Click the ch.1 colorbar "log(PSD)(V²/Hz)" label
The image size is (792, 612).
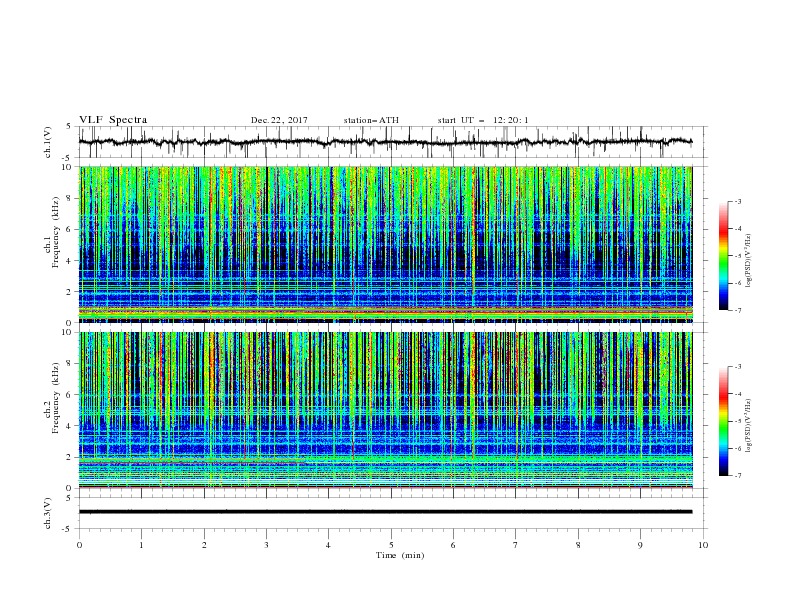coord(749,261)
